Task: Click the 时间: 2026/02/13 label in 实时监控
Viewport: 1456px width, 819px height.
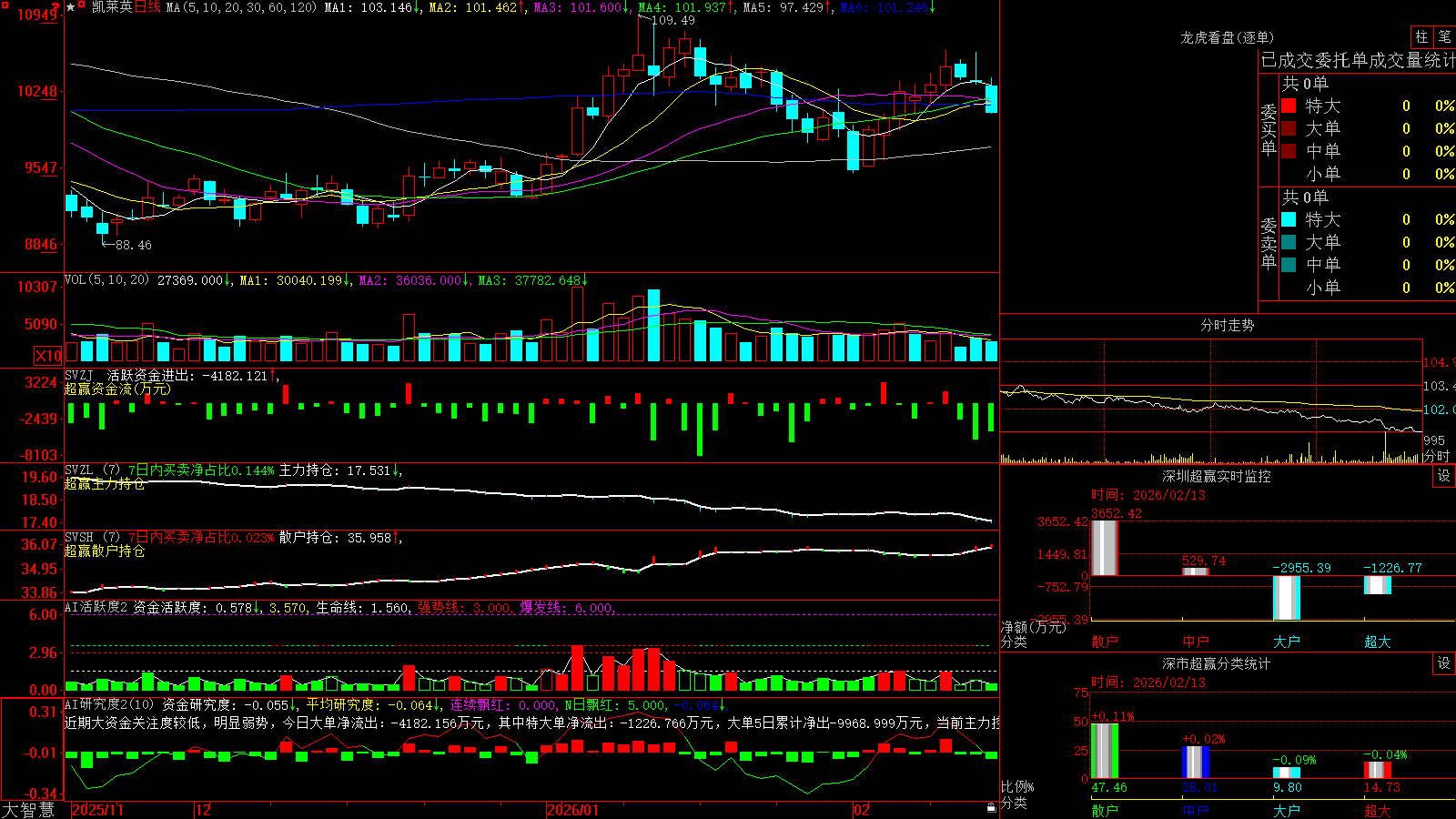Action: [1148, 495]
